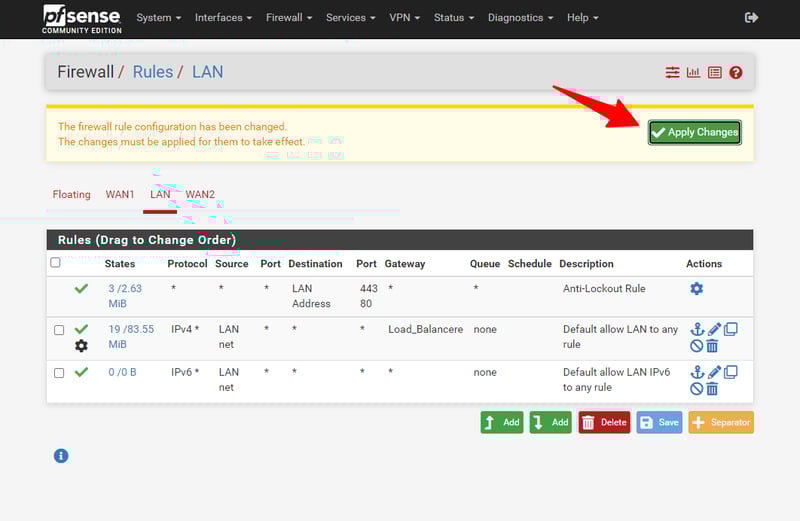
Task: Click the Anti-Lockout Rule settings gear
Action: tap(696, 289)
